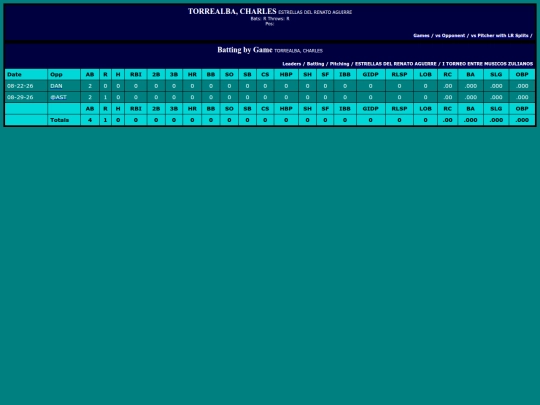Click the Date column header
This screenshot has width=540, height=405.
click(26, 74)
